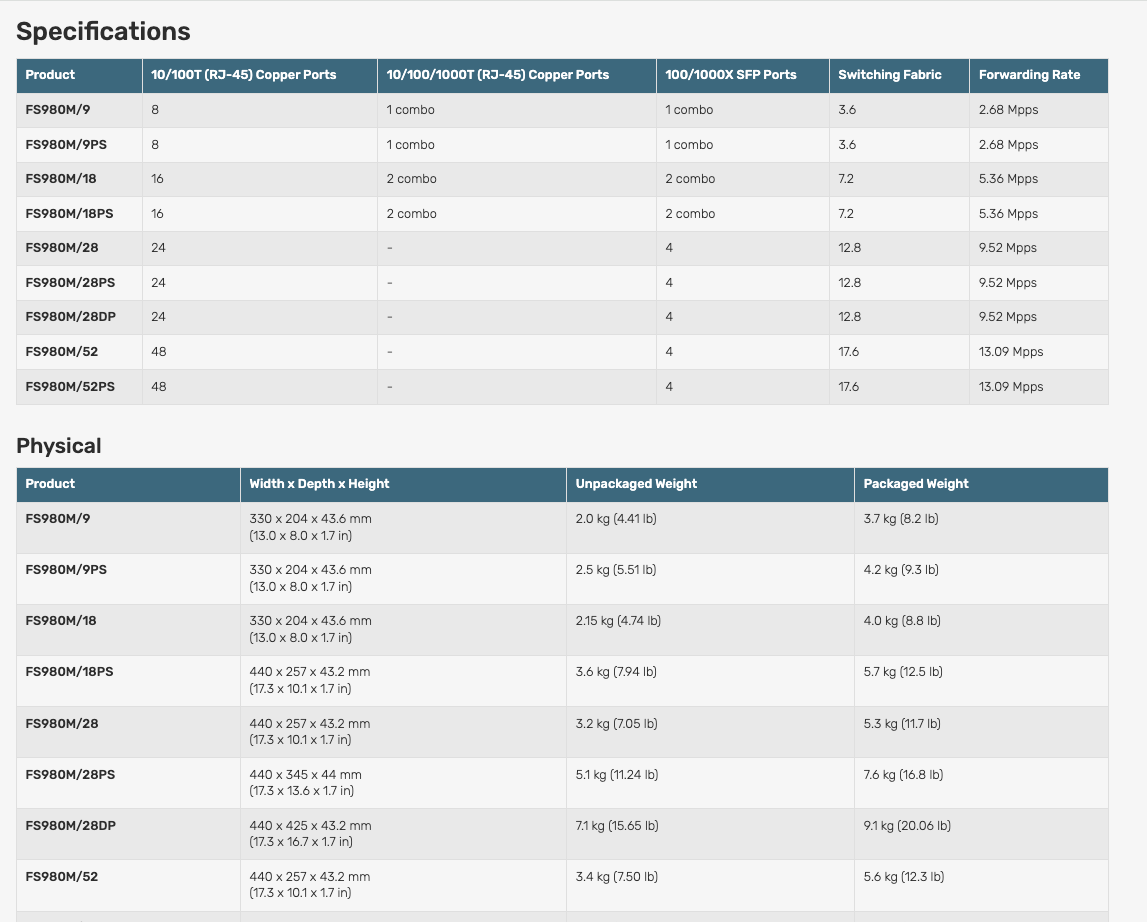
Task: Click switching fabric '7.2' for FS980M/18PS
Action: coord(846,214)
